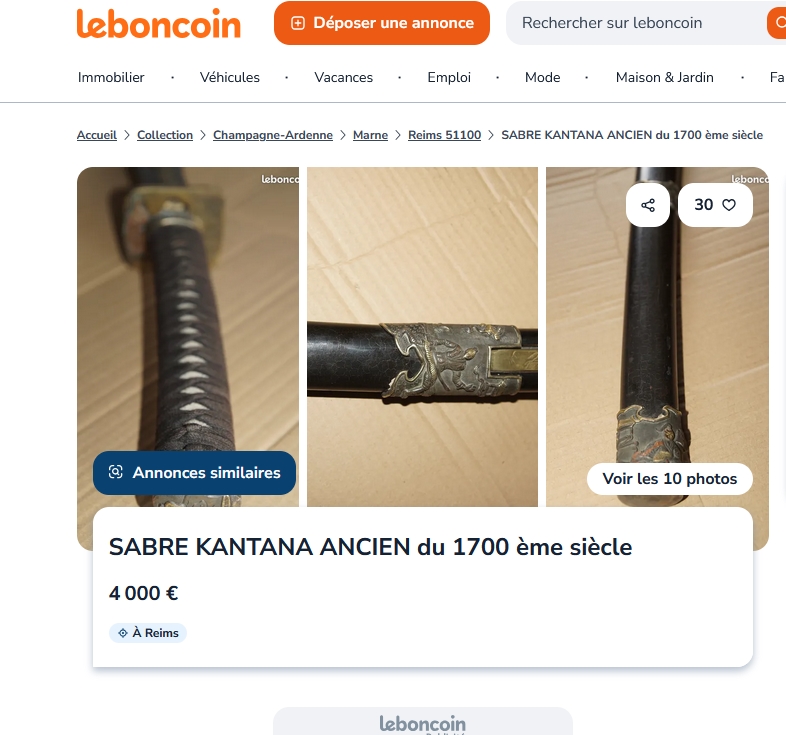Open Maison & Jardin category
The height and width of the screenshot is (735, 786).
pos(664,77)
